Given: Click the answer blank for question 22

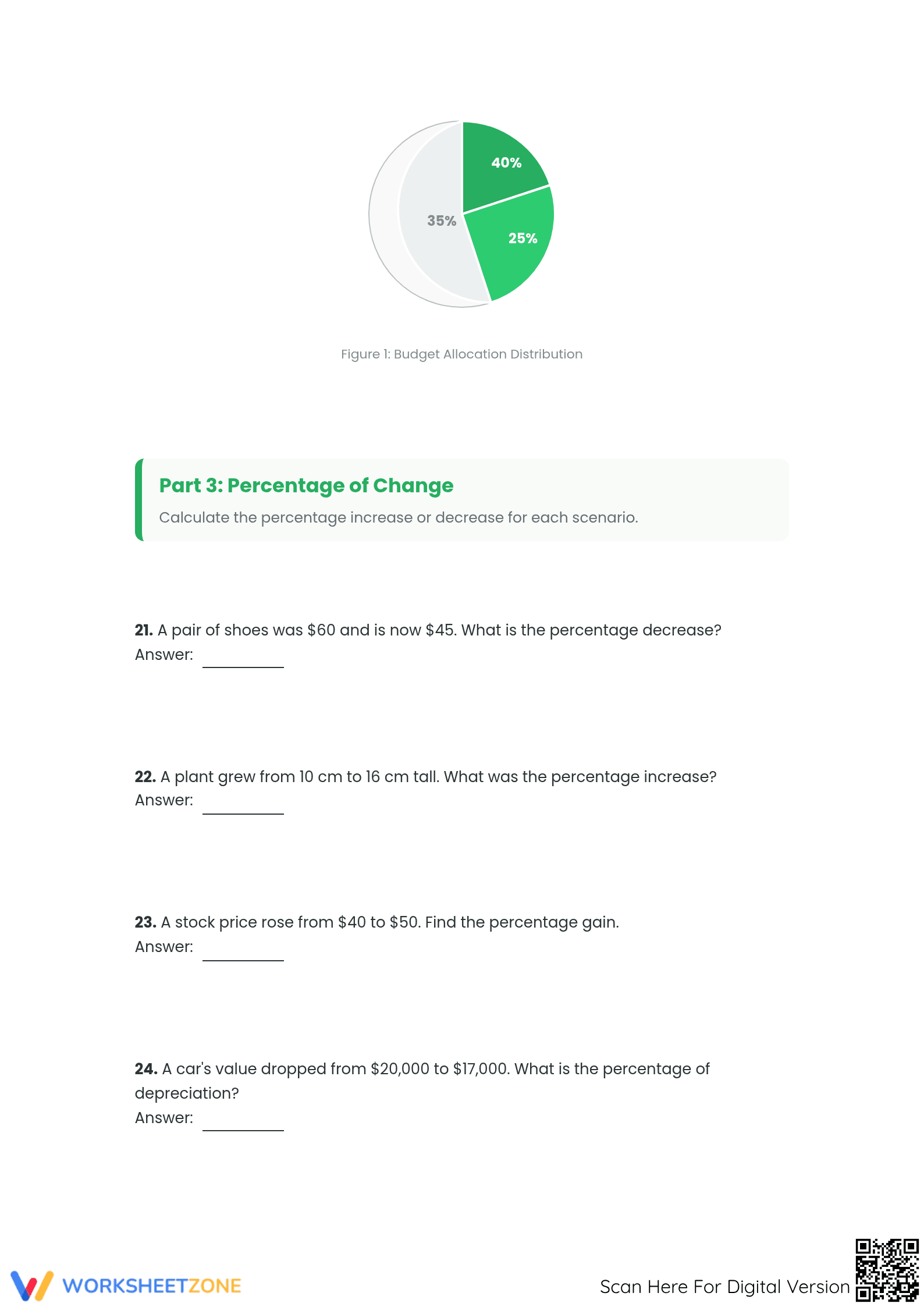Looking at the screenshot, I should point(243,804).
